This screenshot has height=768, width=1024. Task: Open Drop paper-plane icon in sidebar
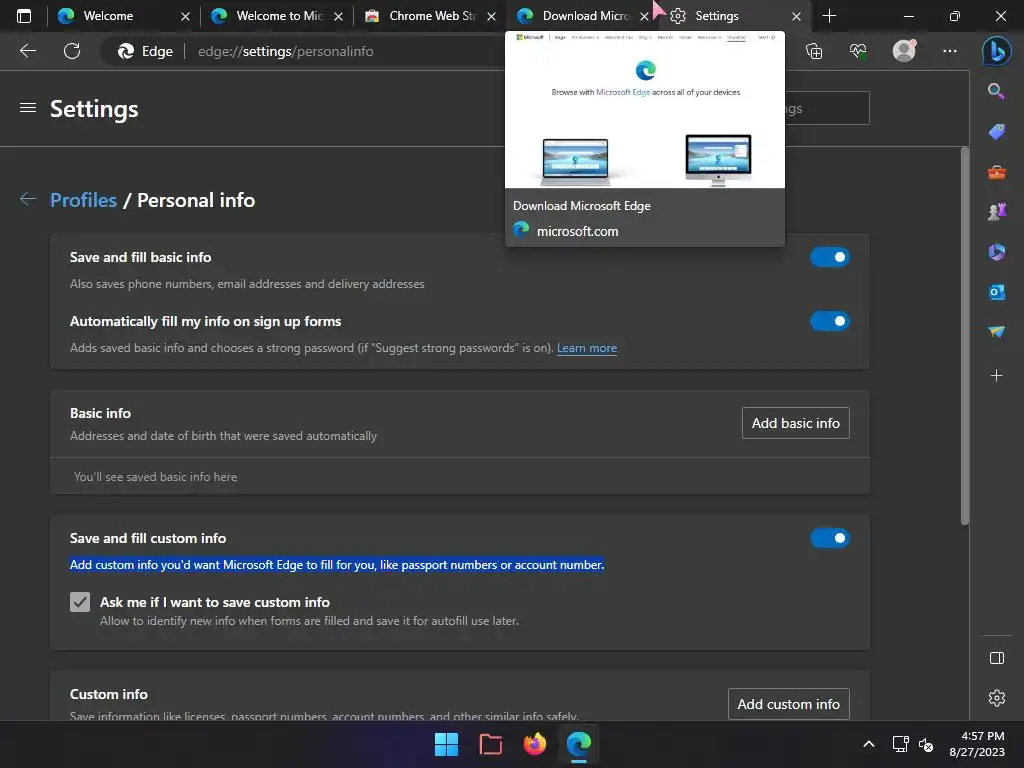coord(997,332)
